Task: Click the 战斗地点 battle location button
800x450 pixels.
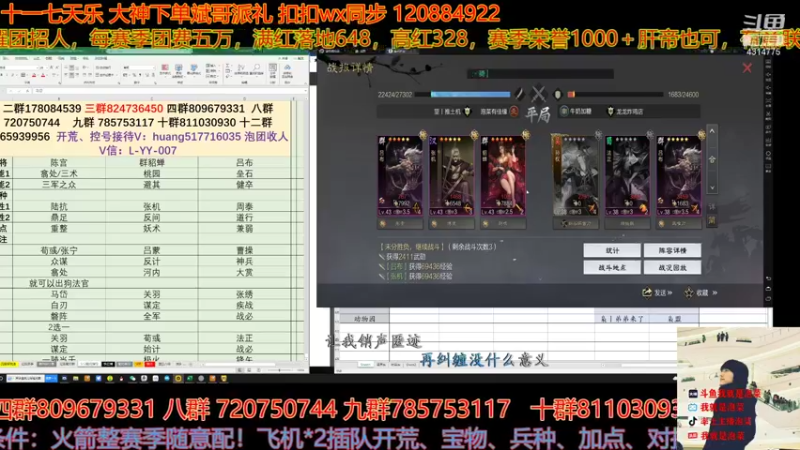Action: pos(612,267)
